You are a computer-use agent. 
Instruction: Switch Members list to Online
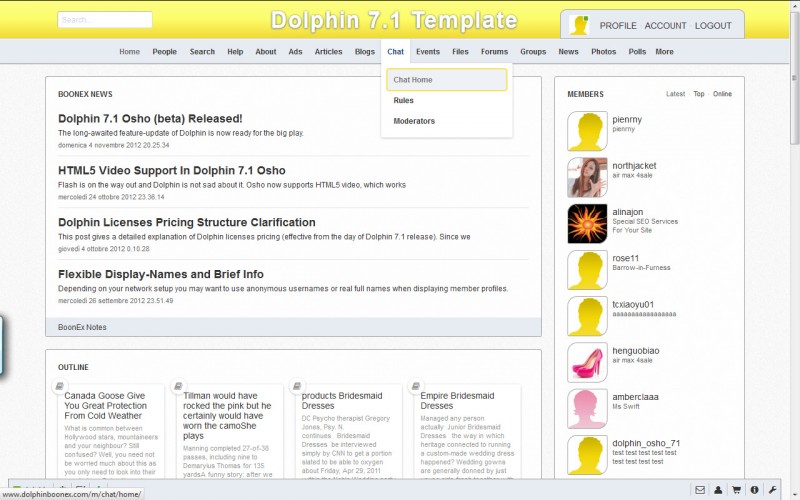(722, 94)
